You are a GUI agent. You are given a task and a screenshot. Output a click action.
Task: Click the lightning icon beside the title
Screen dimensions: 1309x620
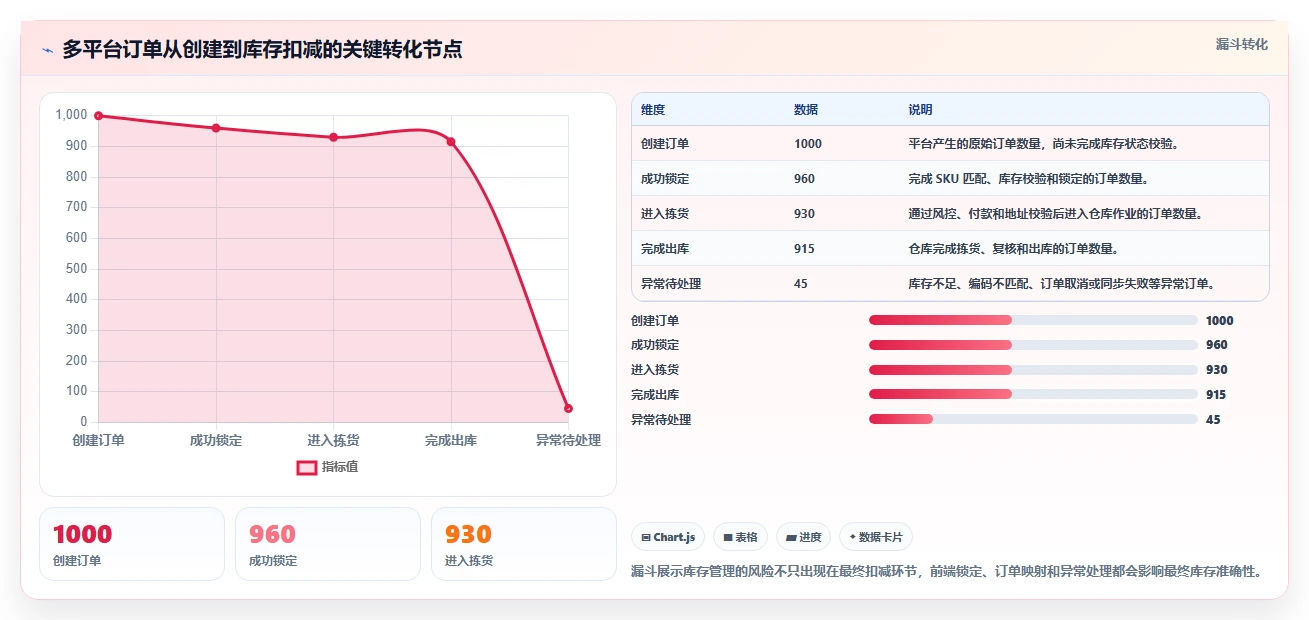48,50
